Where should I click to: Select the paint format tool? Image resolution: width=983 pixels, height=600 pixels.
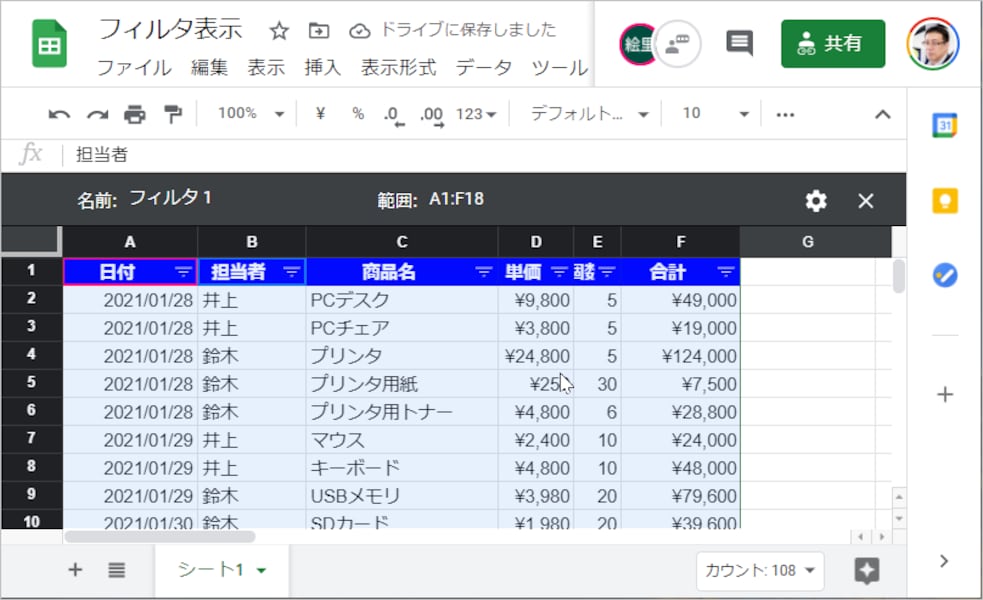[172, 114]
